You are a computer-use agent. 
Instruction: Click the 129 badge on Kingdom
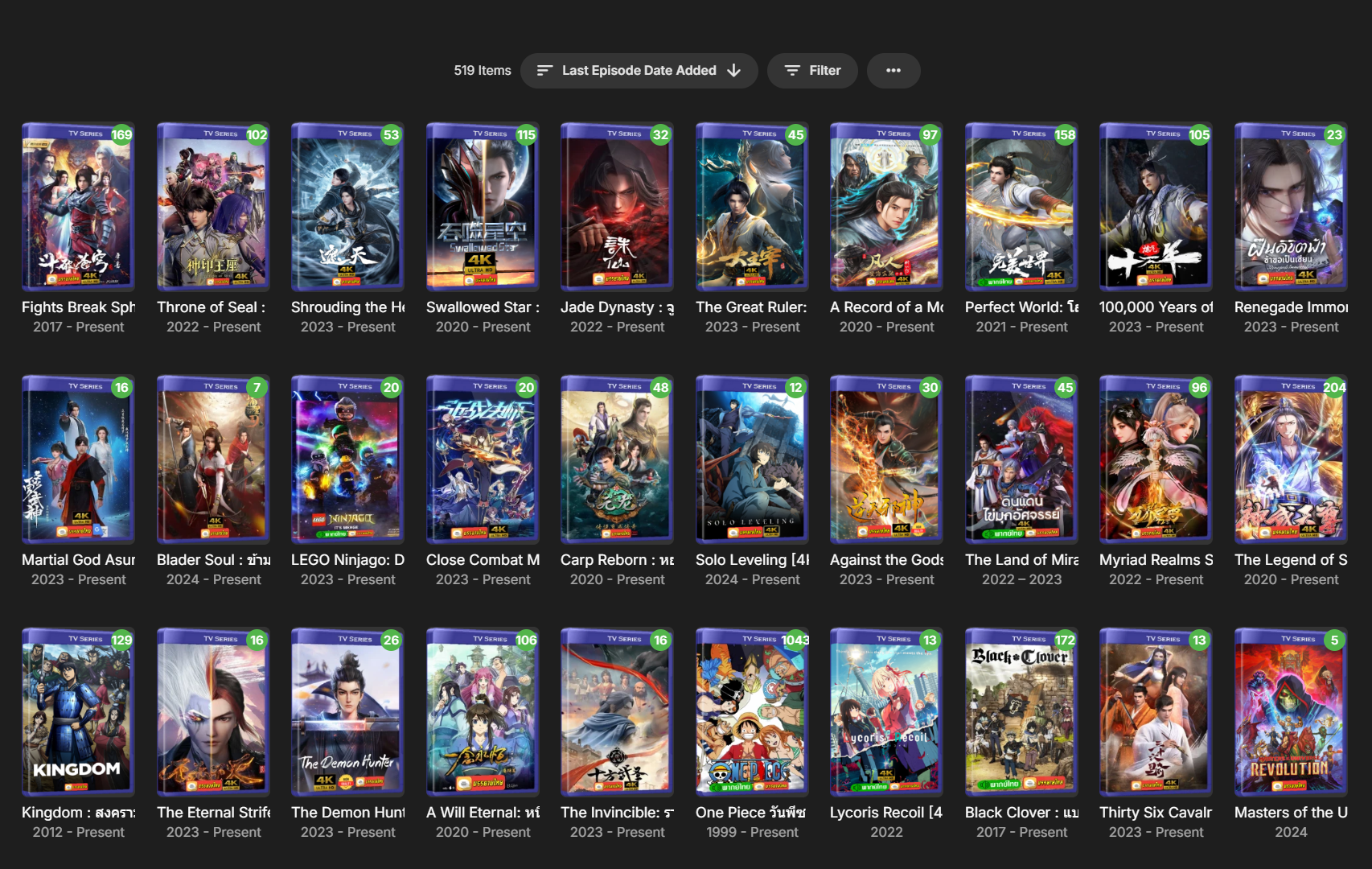click(121, 640)
